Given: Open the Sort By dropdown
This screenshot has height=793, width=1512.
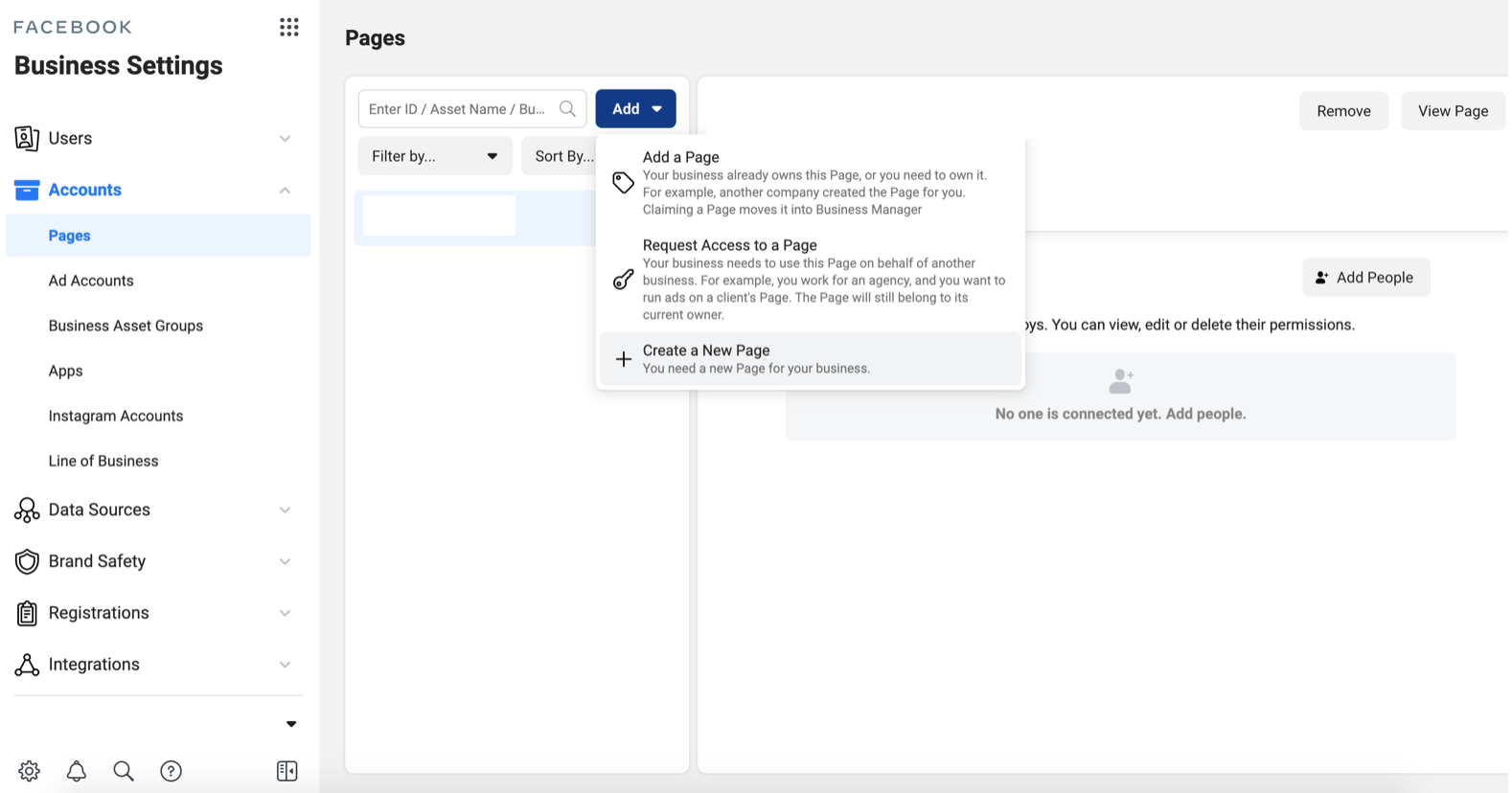Looking at the screenshot, I should 560,156.
